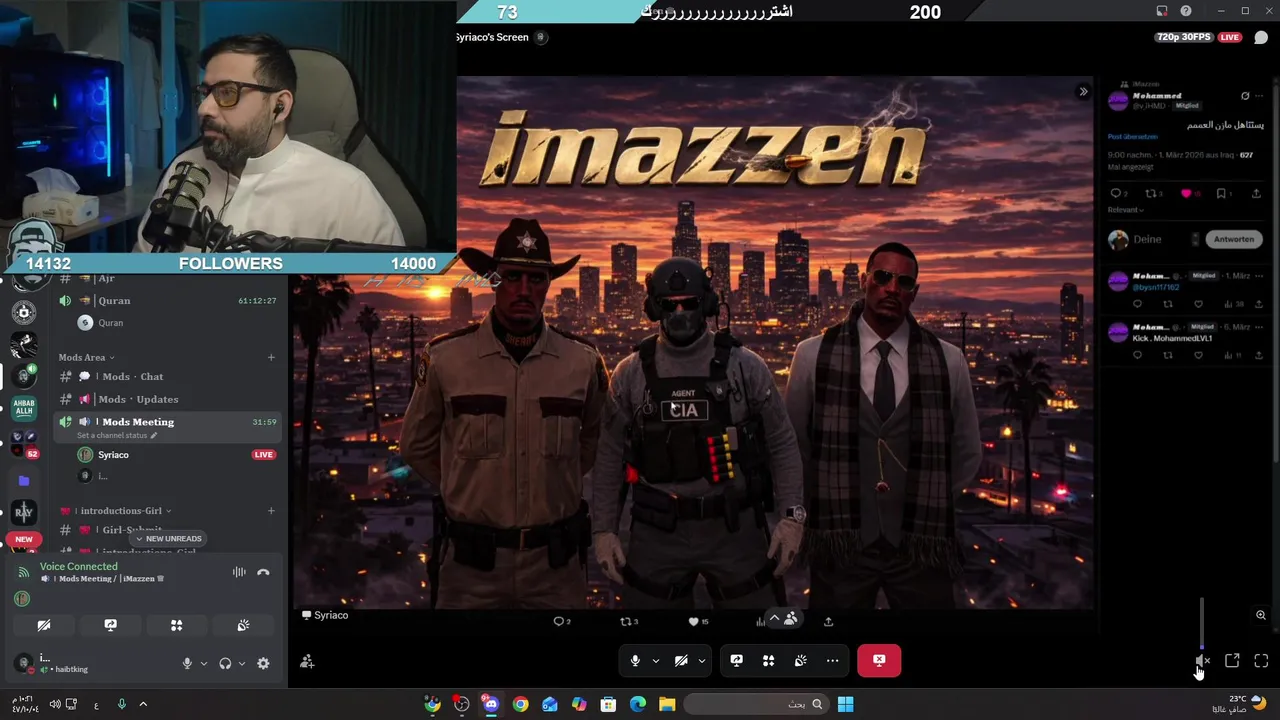
Task: Collapse the Mods Area category
Action: tap(86, 357)
